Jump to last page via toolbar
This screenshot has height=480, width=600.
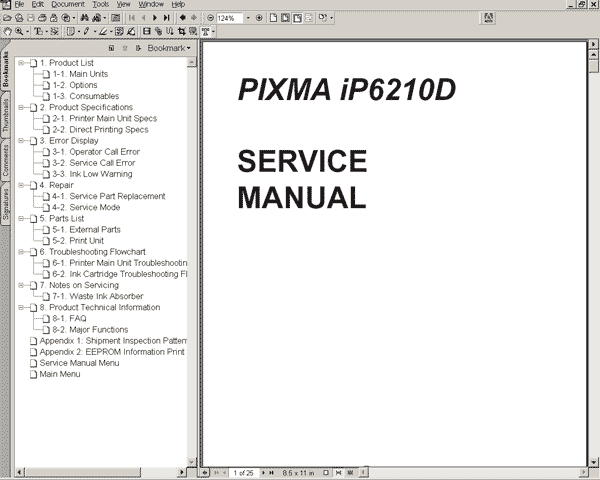point(166,18)
